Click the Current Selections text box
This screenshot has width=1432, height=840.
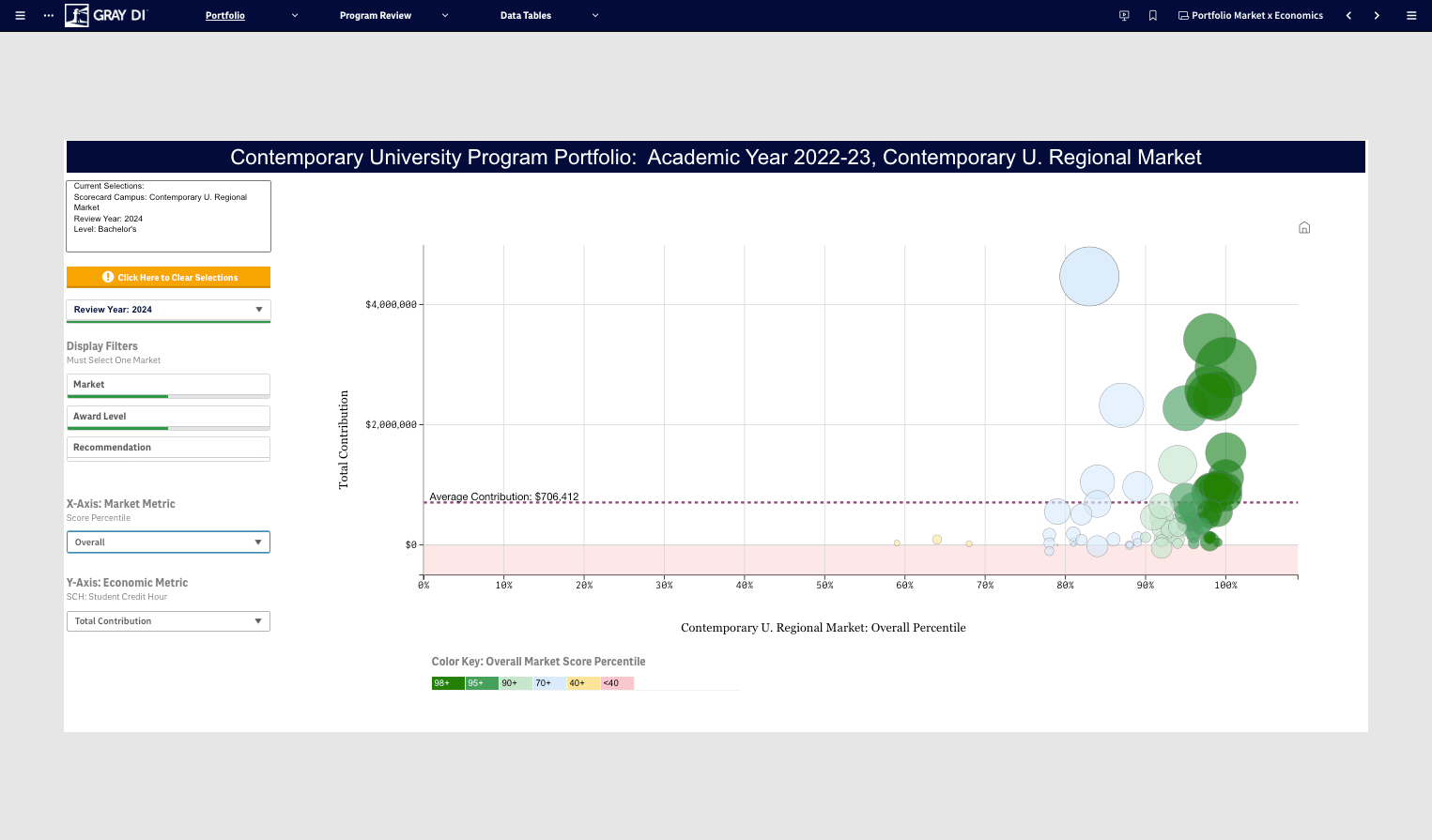[x=168, y=216]
